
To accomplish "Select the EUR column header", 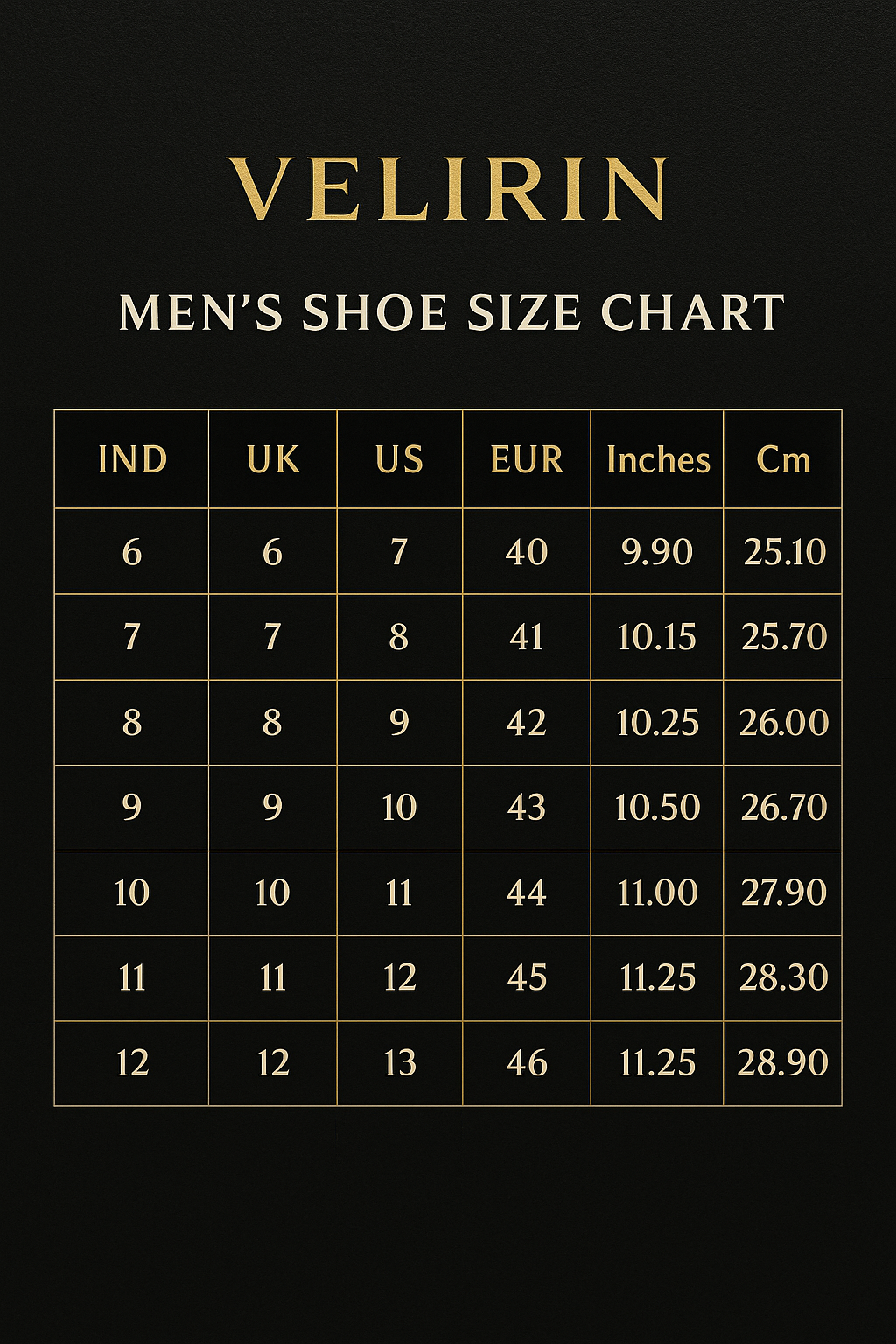I will (x=527, y=460).
